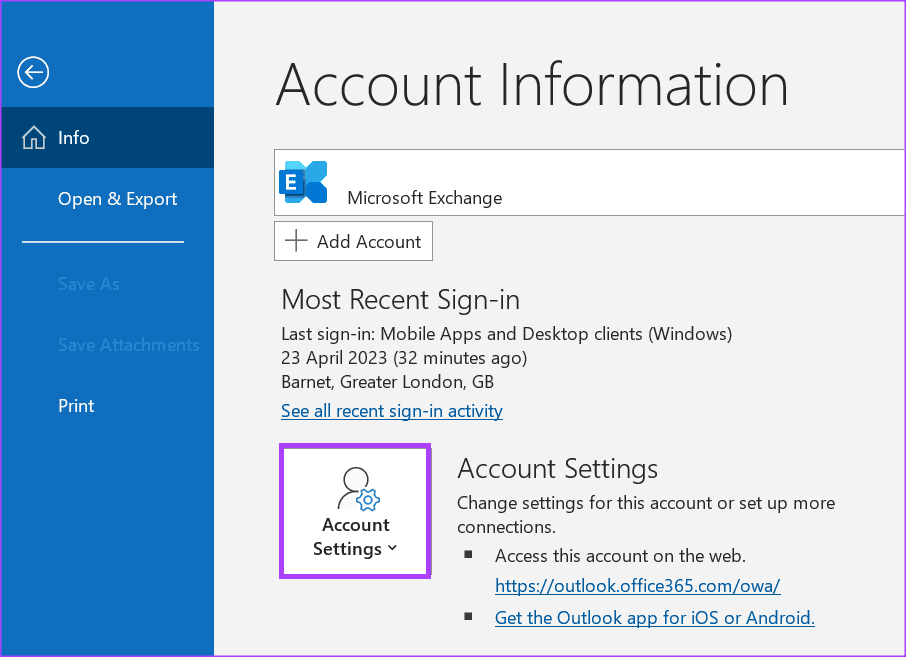Click the back arrow circle icon
The width and height of the screenshot is (906, 657).
tap(33, 72)
